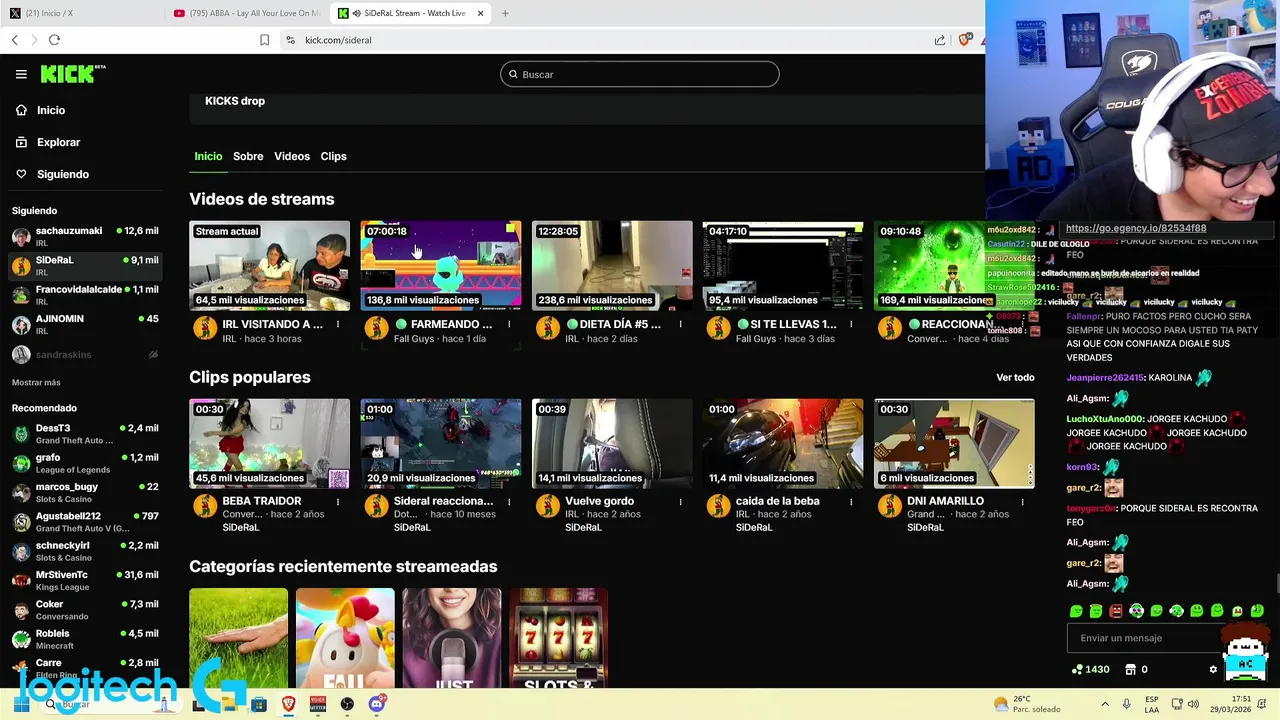The image size is (1280, 720).
Task: Open MrStivenTc recommended channel
Action: point(85,580)
